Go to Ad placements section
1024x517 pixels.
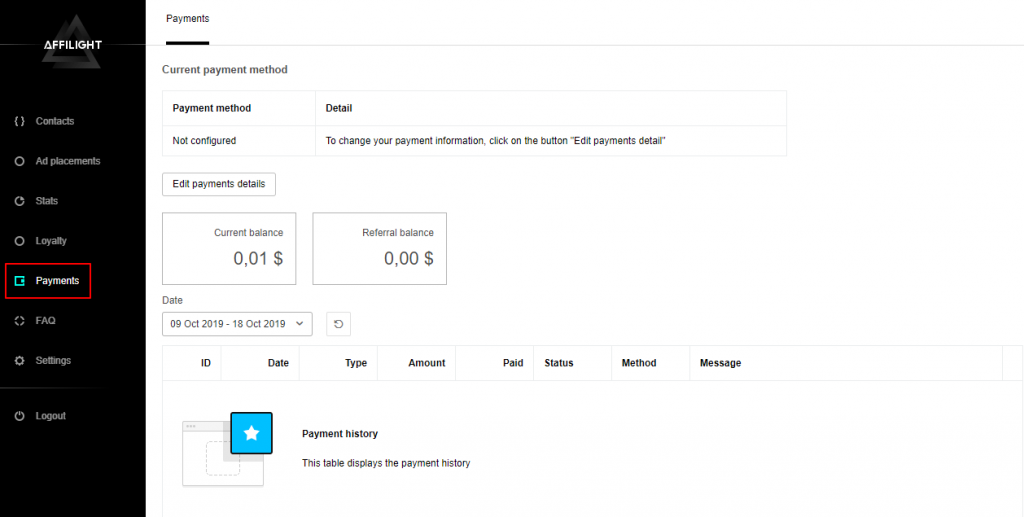point(68,161)
